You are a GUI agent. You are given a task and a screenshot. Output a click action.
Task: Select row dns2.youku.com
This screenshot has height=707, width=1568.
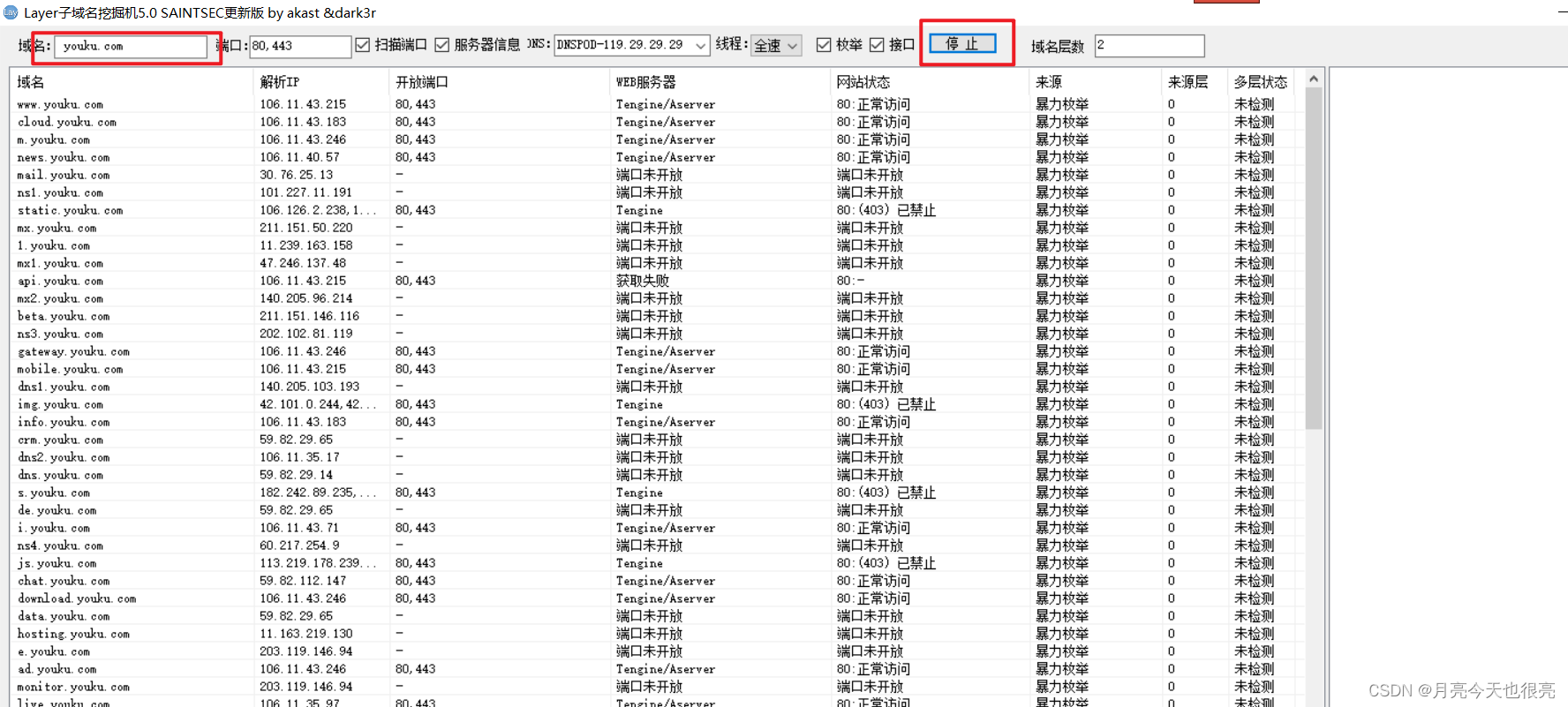pos(658,457)
